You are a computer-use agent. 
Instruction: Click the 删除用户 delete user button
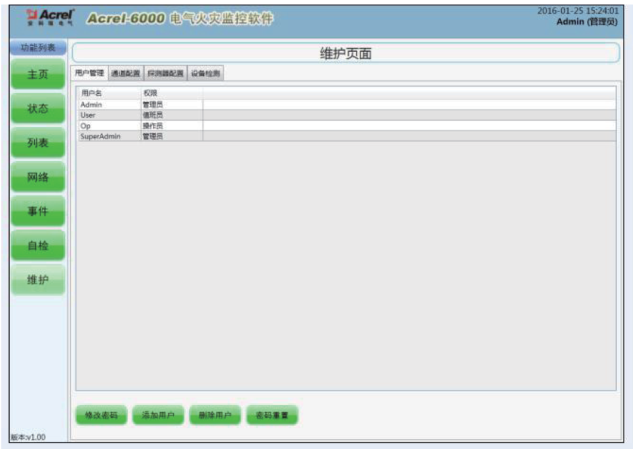click(x=215, y=415)
